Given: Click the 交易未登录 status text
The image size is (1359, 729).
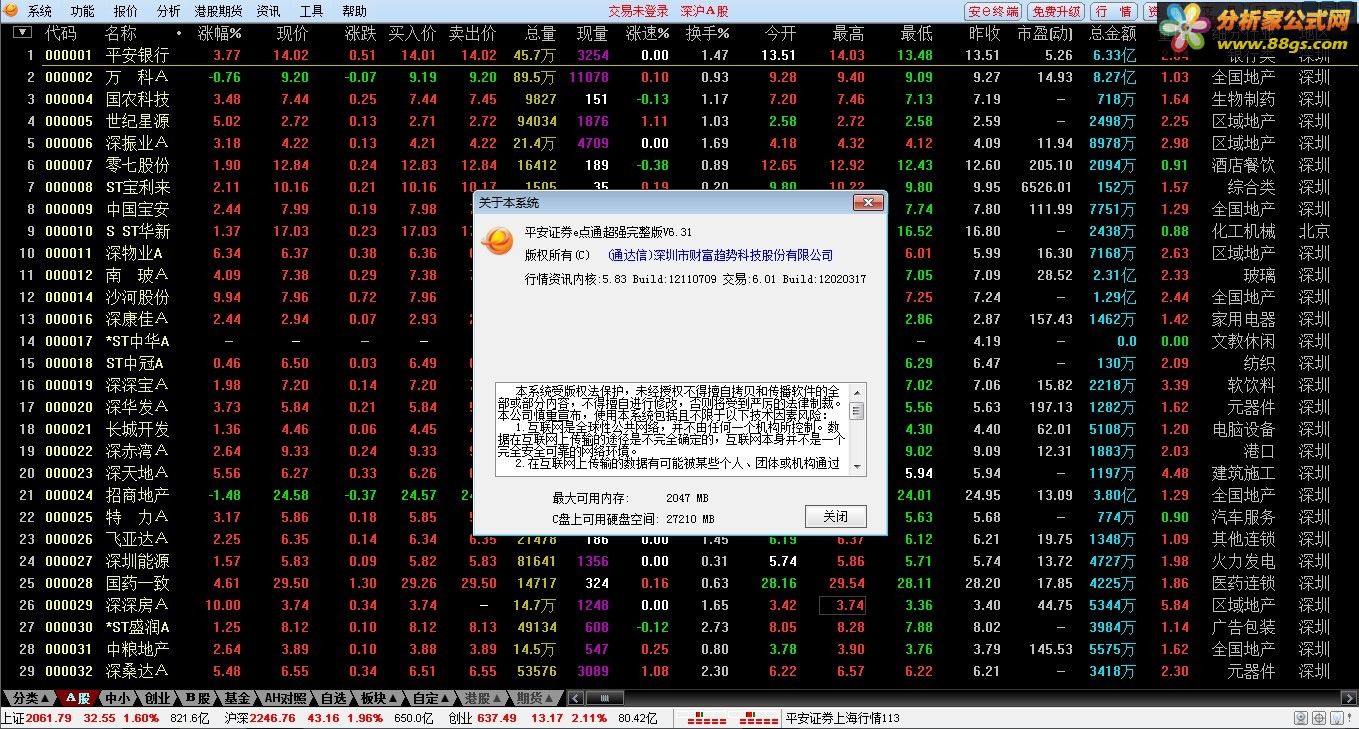Looking at the screenshot, I should (638, 11).
